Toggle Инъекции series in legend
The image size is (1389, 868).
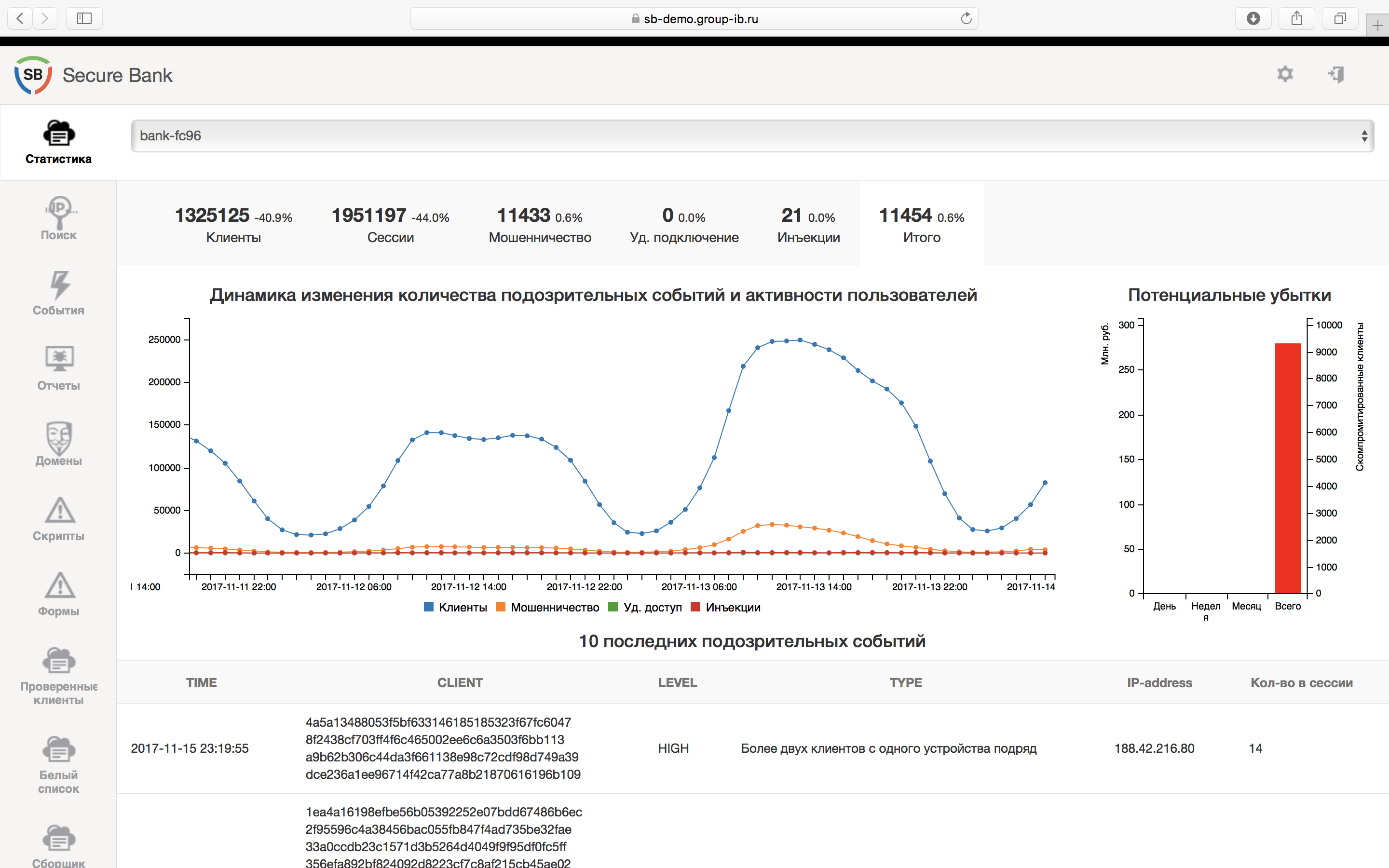point(726,608)
